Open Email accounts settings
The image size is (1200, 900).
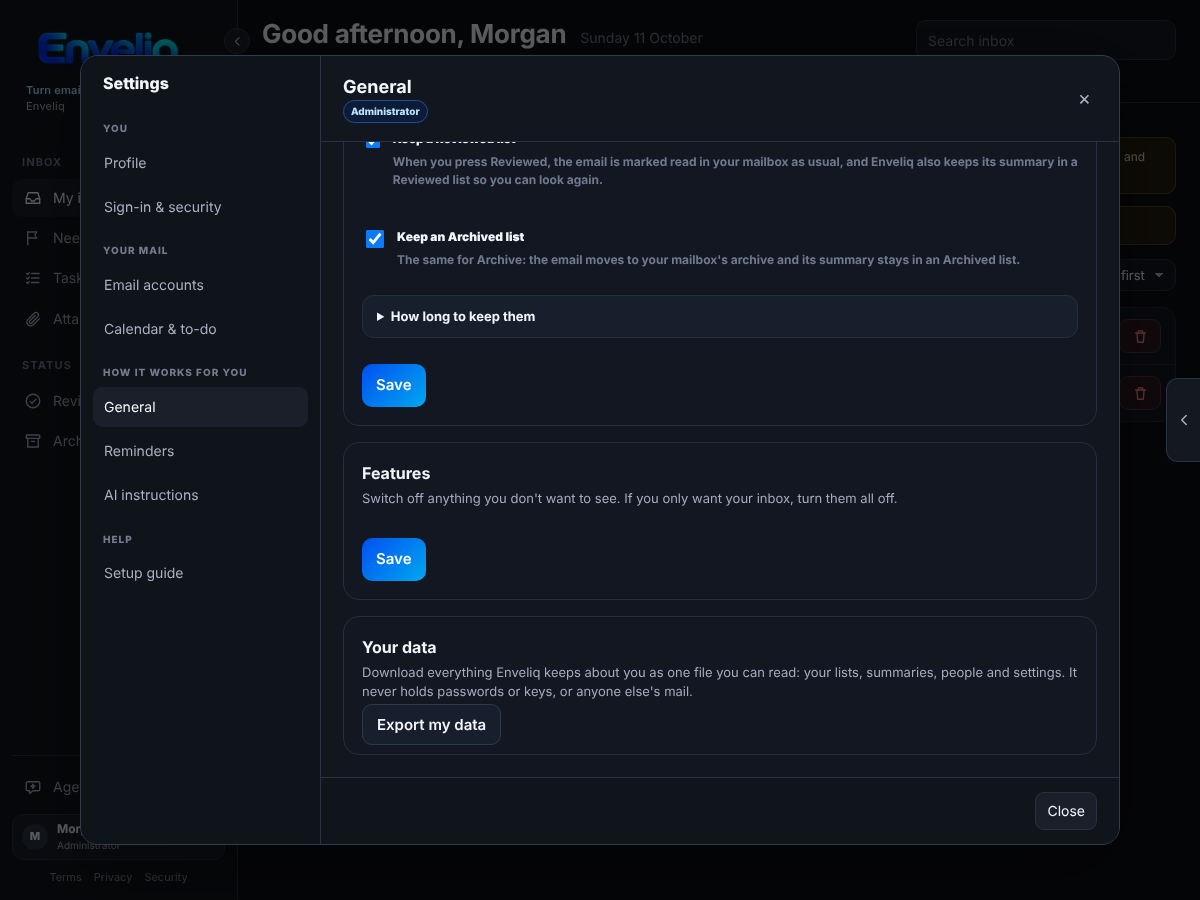200,285
